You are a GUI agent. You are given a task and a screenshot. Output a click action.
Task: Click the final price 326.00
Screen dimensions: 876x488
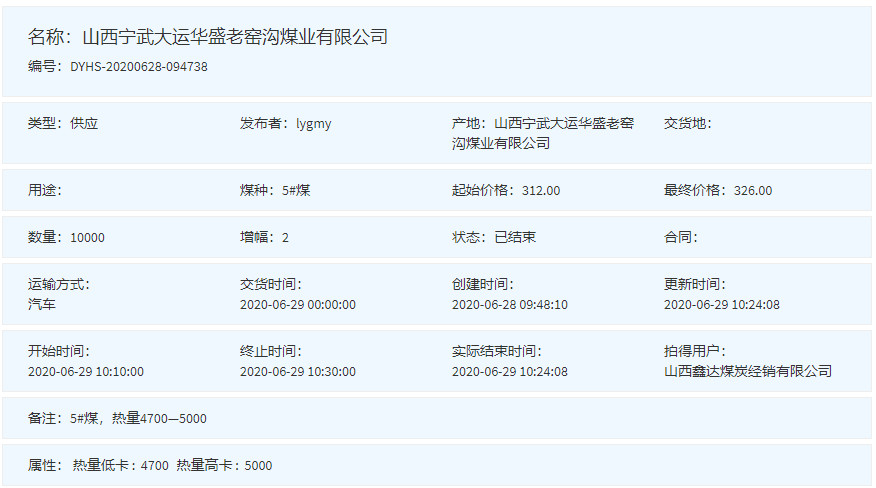[x=753, y=190]
